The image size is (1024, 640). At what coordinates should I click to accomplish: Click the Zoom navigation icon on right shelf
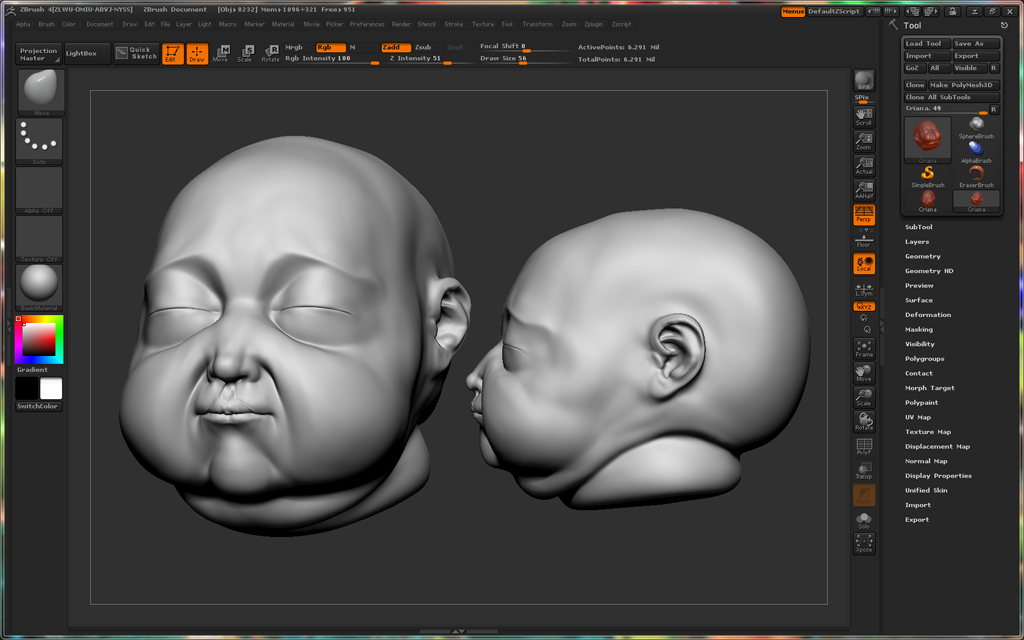[x=864, y=141]
